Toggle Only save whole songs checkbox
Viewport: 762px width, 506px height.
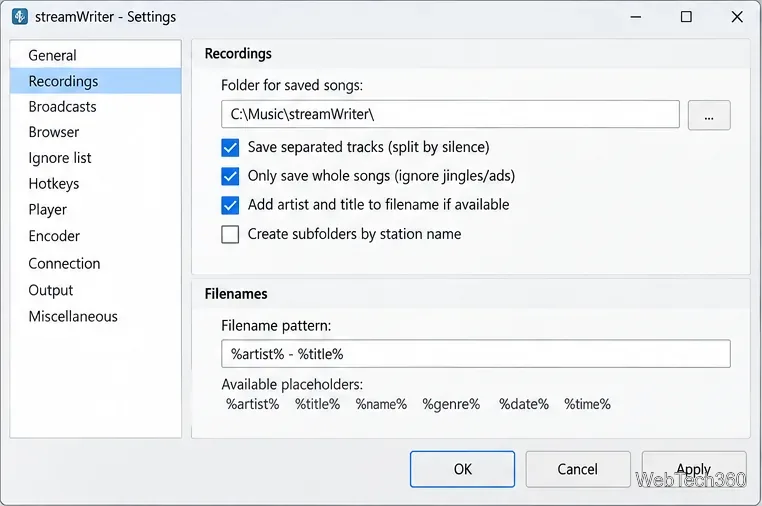tap(230, 176)
